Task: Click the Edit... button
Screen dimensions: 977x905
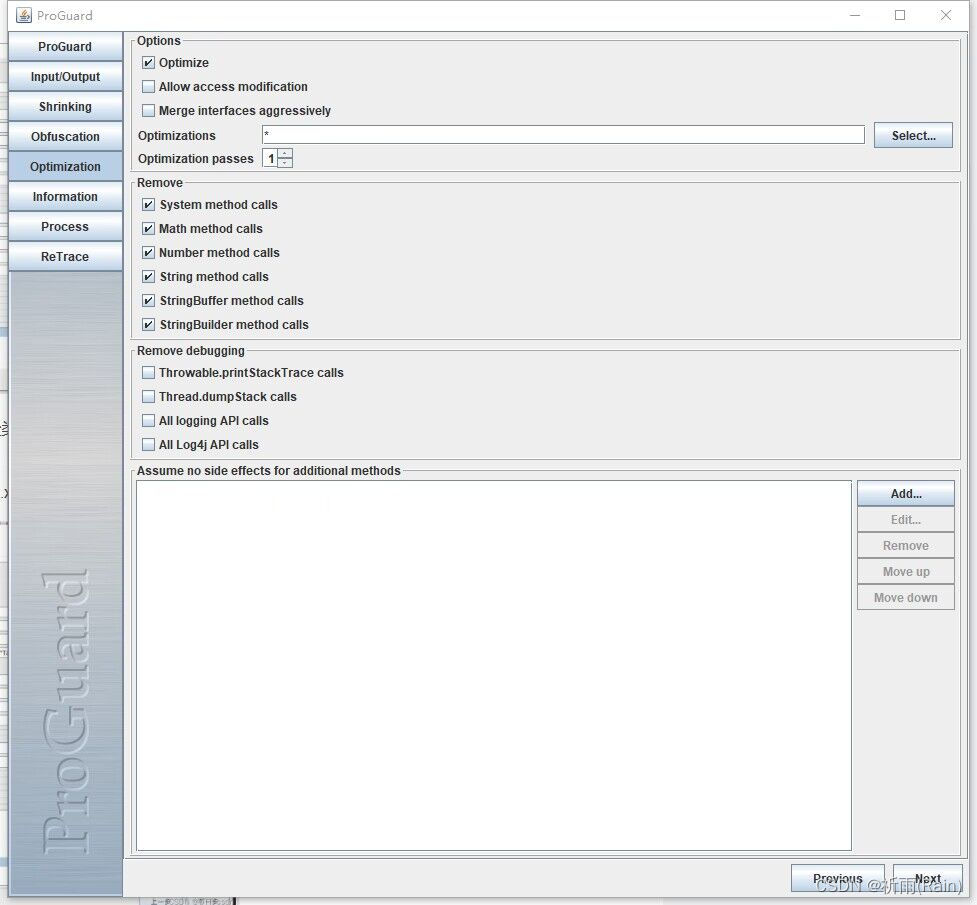Action: pyautogui.click(x=905, y=519)
